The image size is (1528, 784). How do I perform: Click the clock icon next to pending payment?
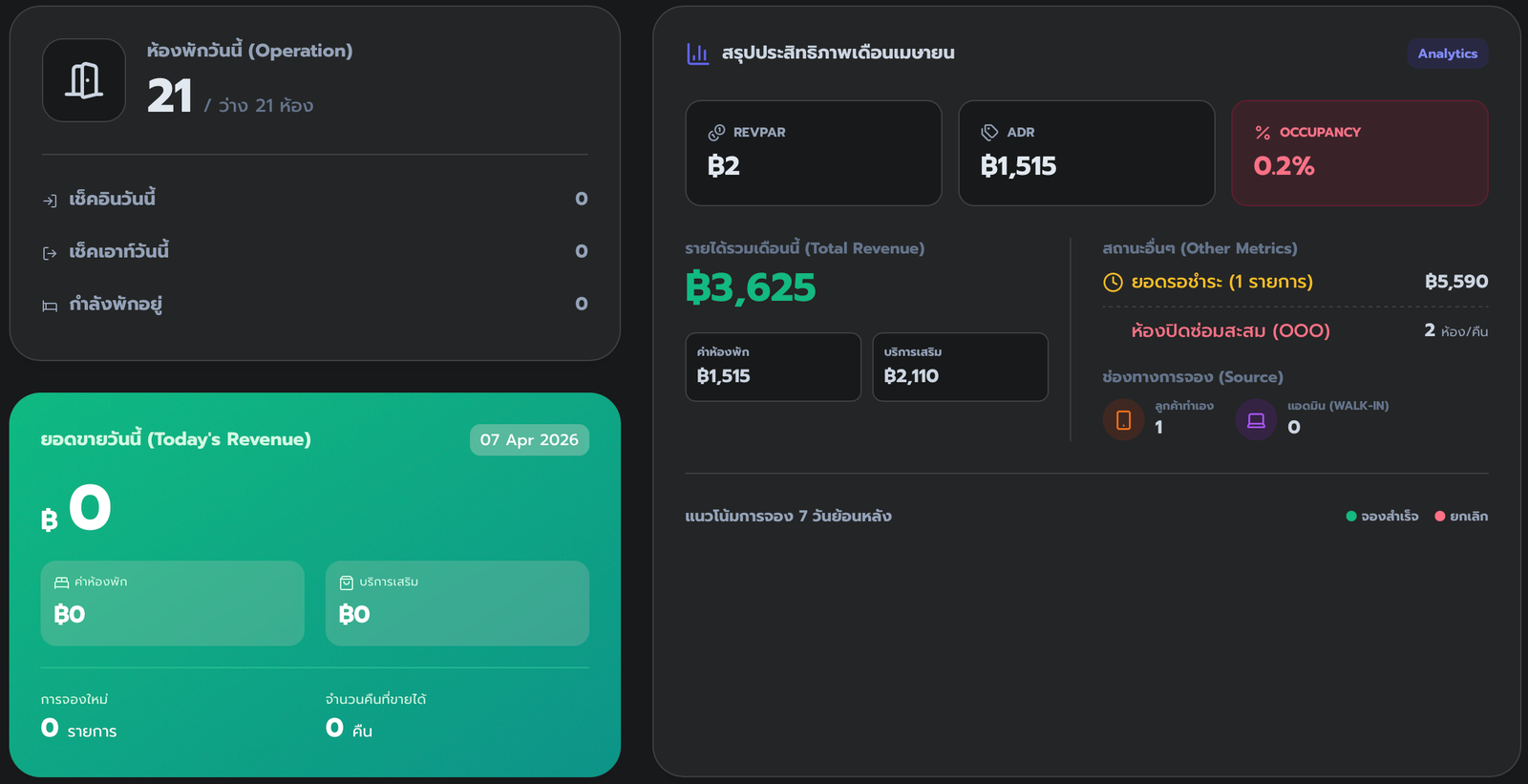[1113, 282]
